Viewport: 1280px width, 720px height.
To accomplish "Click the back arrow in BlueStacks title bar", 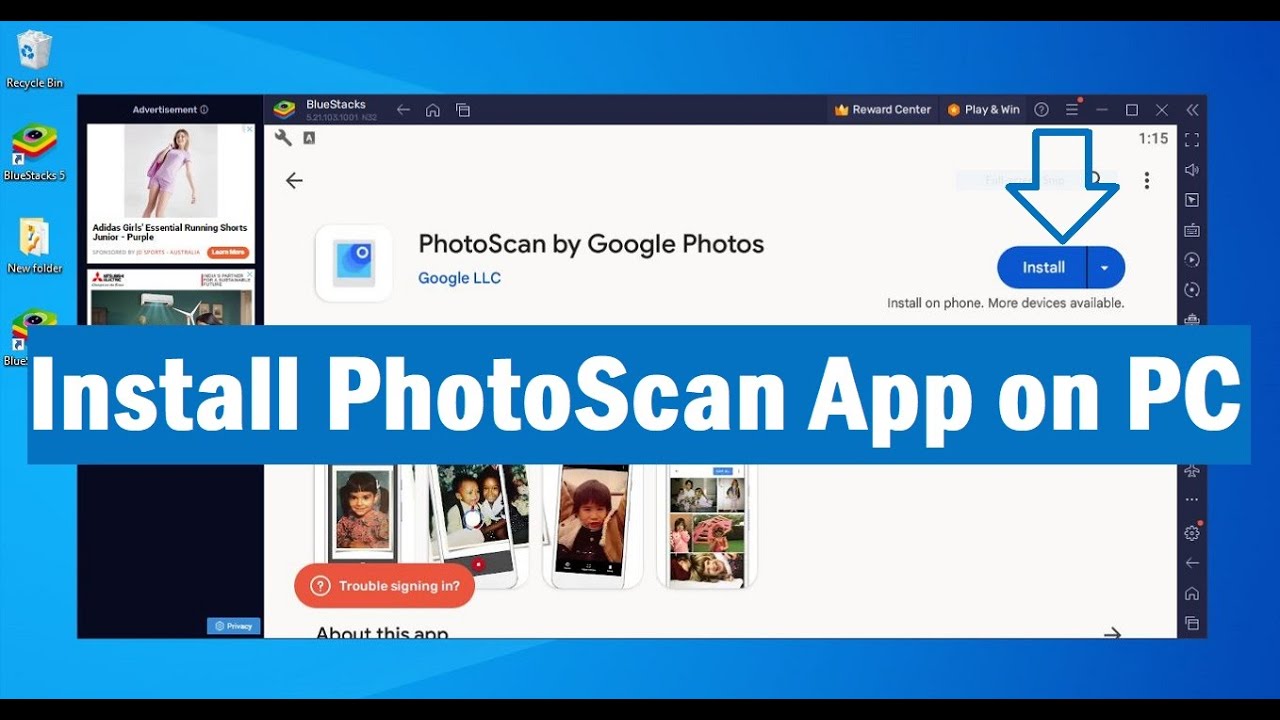I will (x=403, y=110).
